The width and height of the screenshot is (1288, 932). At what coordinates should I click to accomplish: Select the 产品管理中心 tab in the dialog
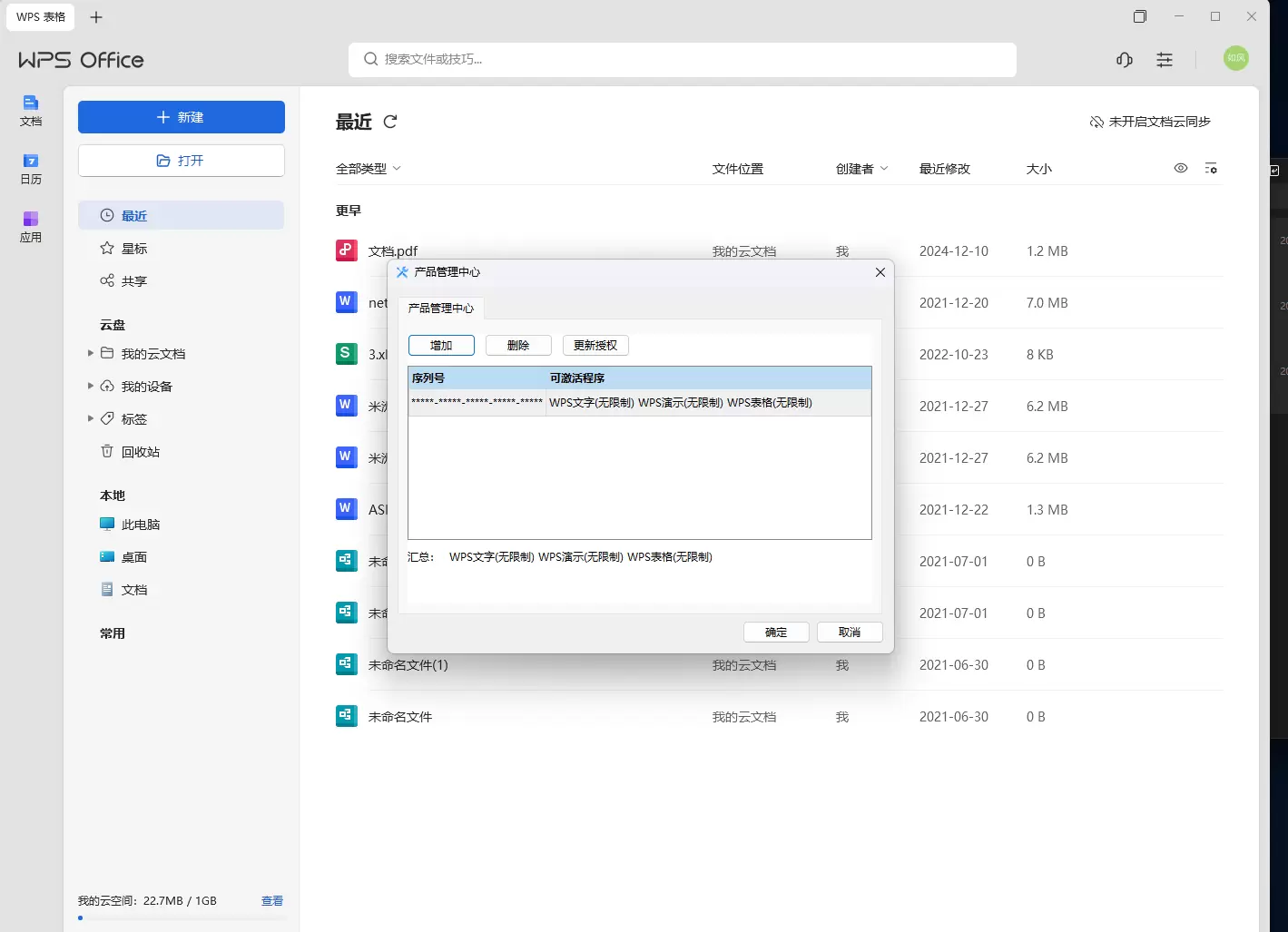point(441,309)
